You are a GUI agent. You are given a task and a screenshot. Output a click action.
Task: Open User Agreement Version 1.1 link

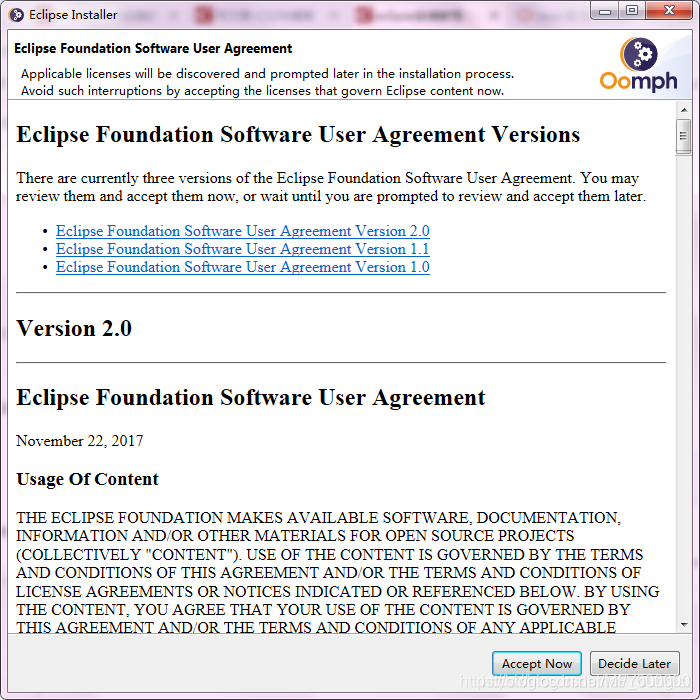(242, 249)
